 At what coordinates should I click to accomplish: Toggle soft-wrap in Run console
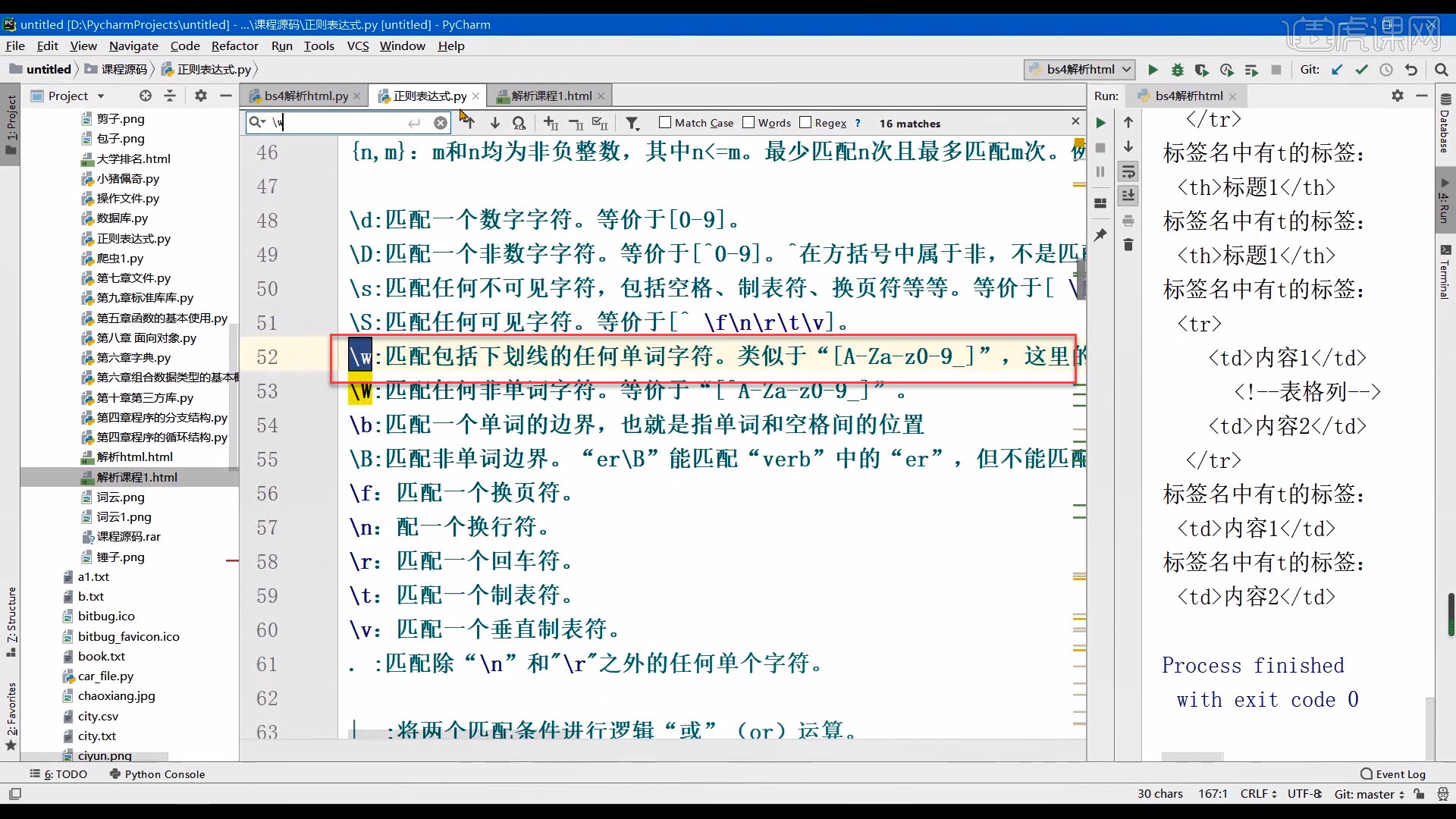click(x=1128, y=171)
